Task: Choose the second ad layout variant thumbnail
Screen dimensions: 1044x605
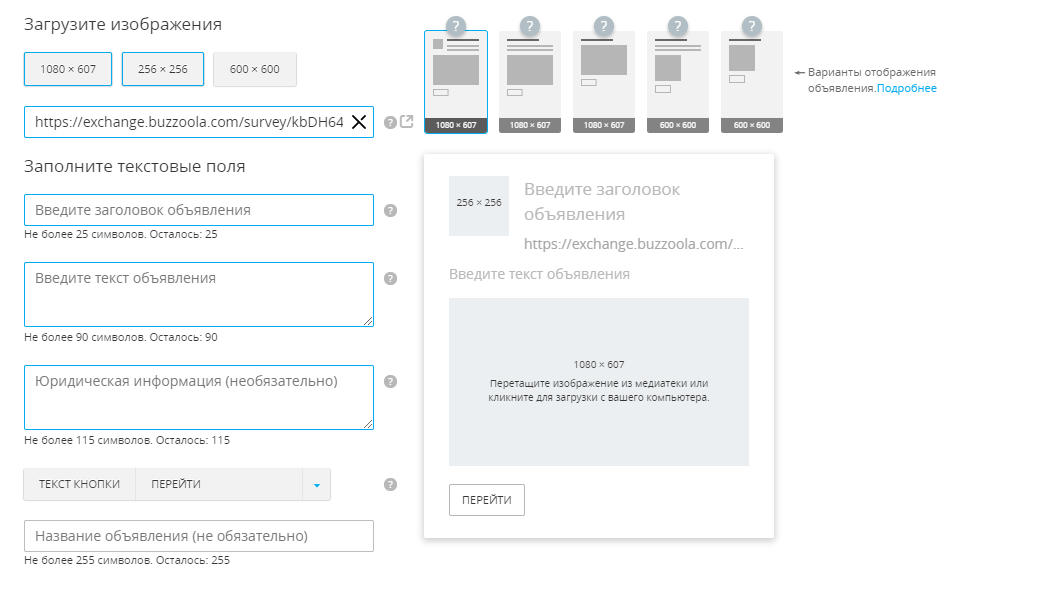Action: point(530,82)
